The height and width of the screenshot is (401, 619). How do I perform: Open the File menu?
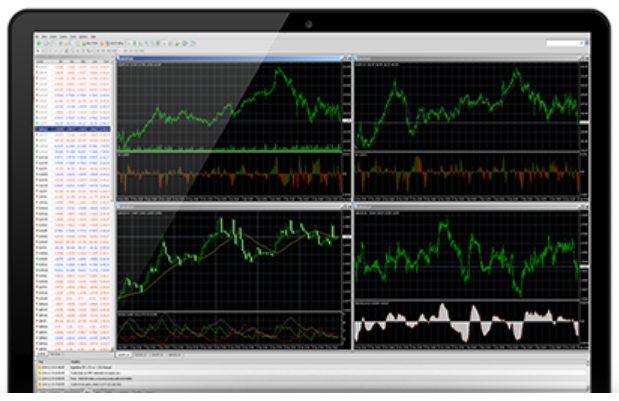(x=37, y=37)
